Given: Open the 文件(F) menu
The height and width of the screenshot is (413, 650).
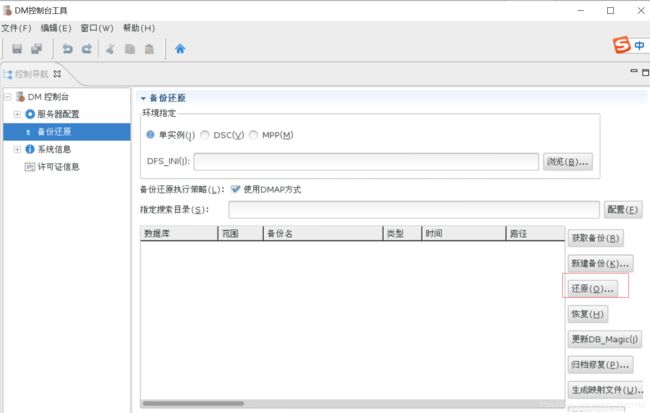Looking at the screenshot, I should pos(16,28).
